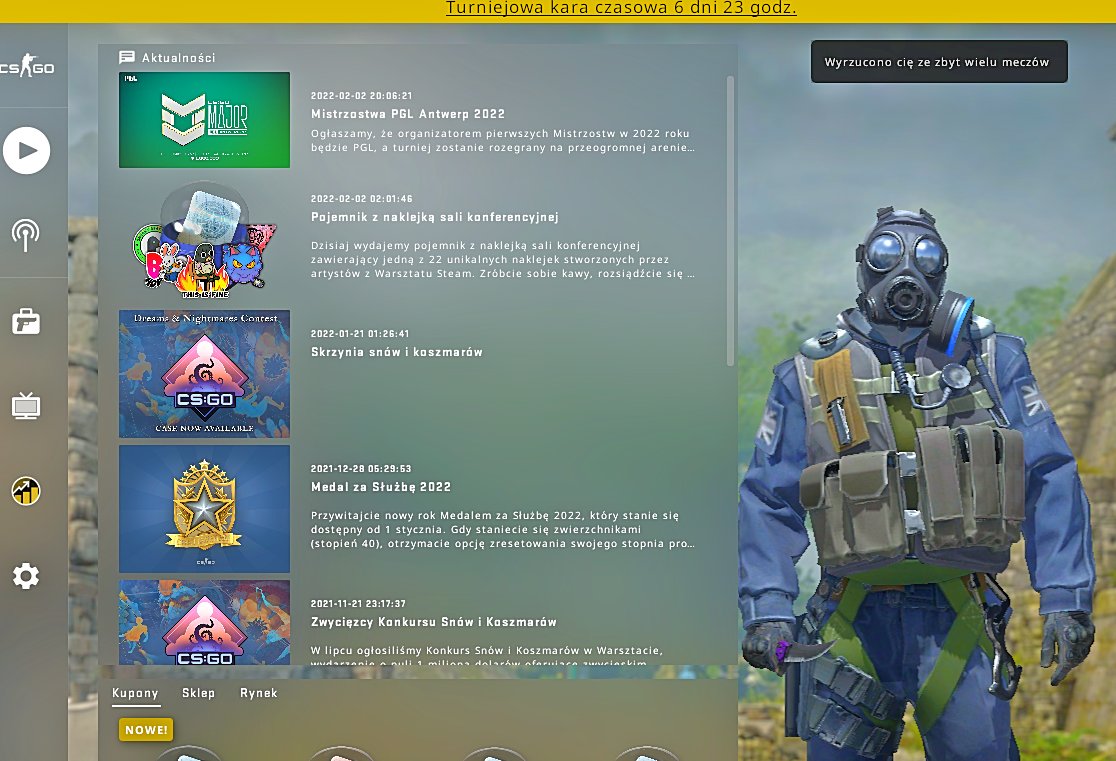Switch to the Sklep tab
1116x761 pixels.
tap(198, 693)
